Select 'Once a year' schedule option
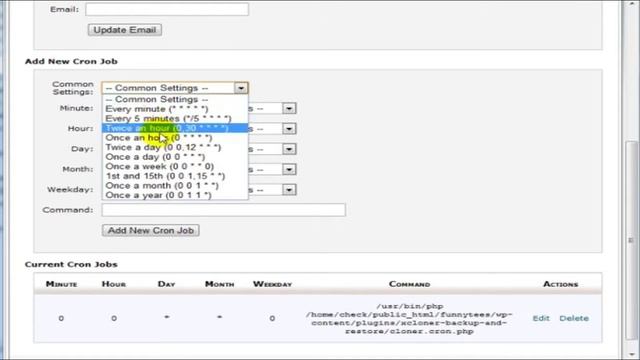The image size is (640, 360). pos(175,195)
